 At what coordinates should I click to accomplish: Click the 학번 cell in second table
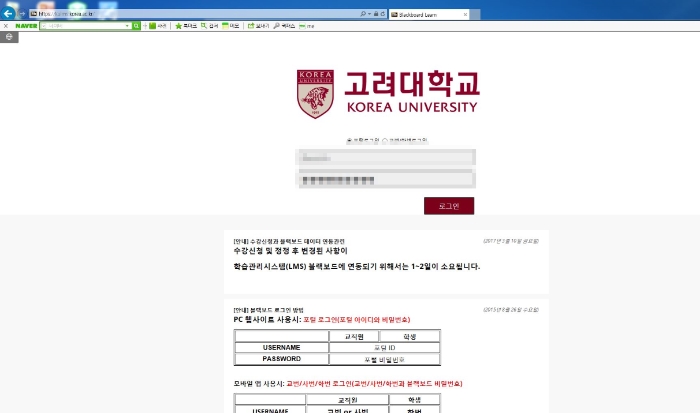tap(414, 410)
